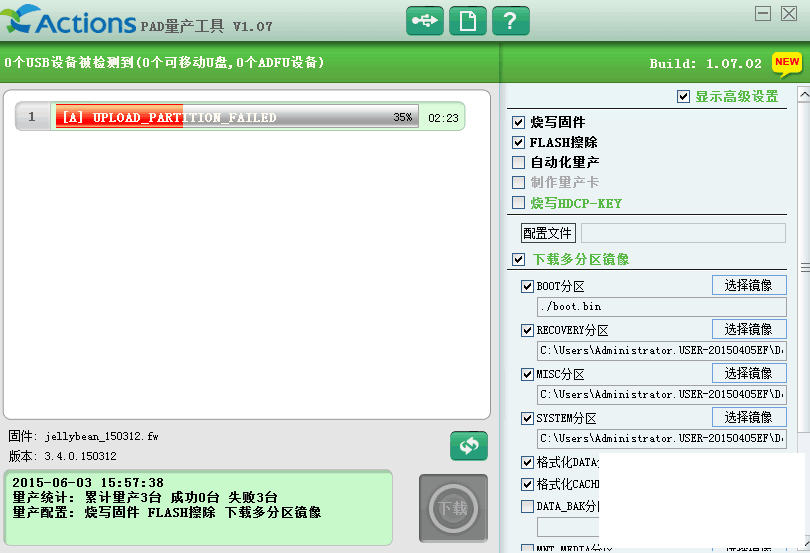Click version text 3.4.0.150312

(80, 456)
